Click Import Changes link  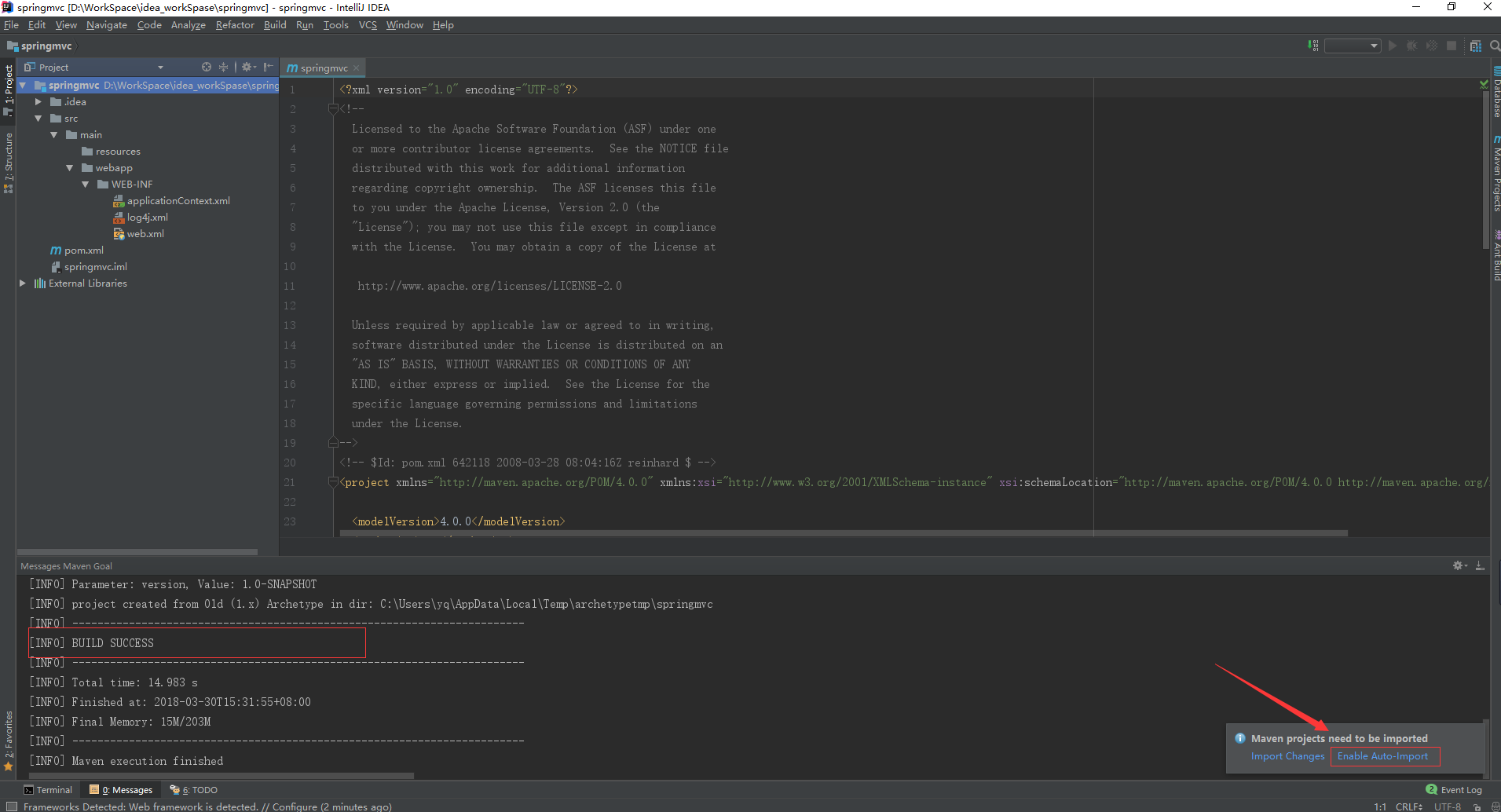(1287, 756)
